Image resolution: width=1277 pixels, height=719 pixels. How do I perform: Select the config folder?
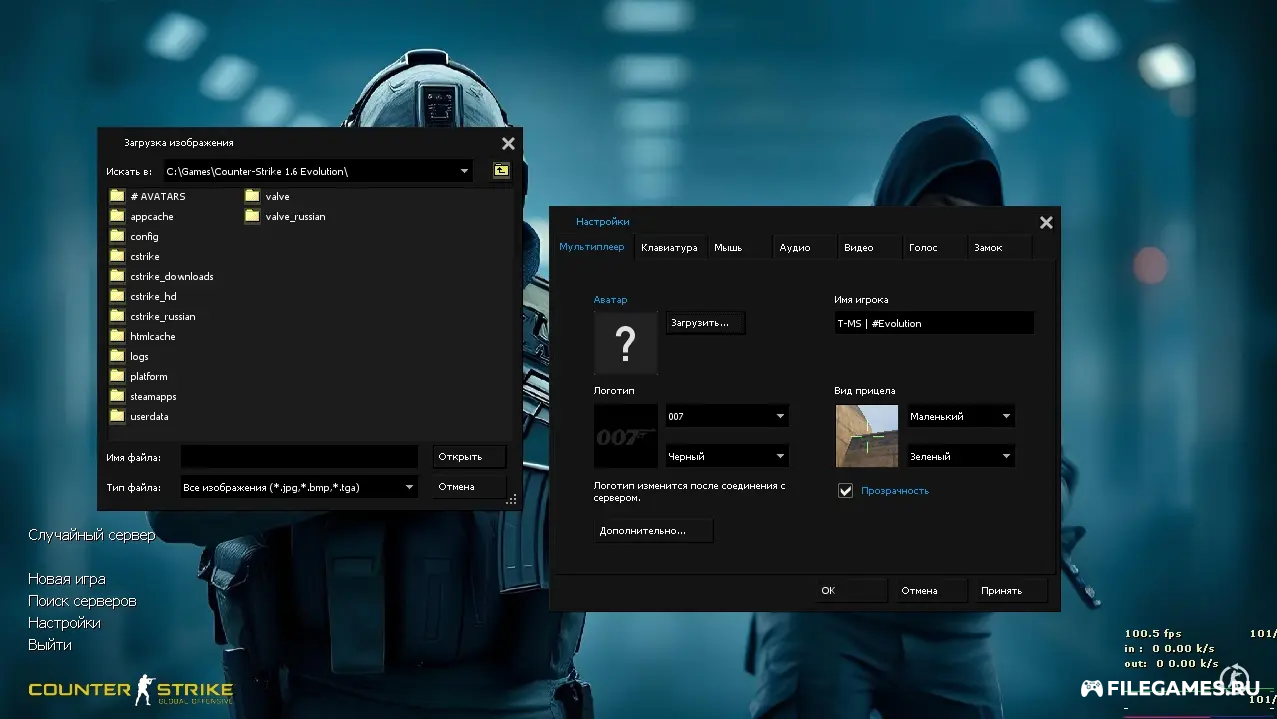click(134, 237)
